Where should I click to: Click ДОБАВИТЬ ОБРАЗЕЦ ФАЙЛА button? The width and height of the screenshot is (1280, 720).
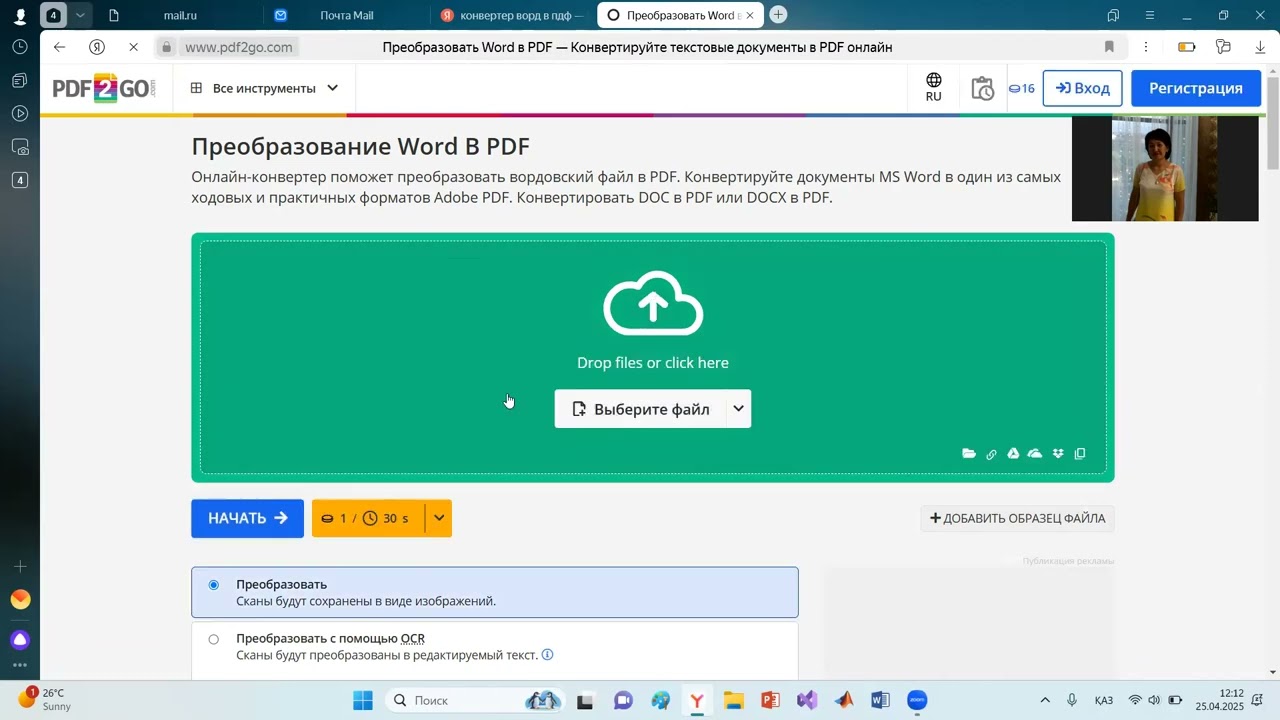(x=1017, y=518)
